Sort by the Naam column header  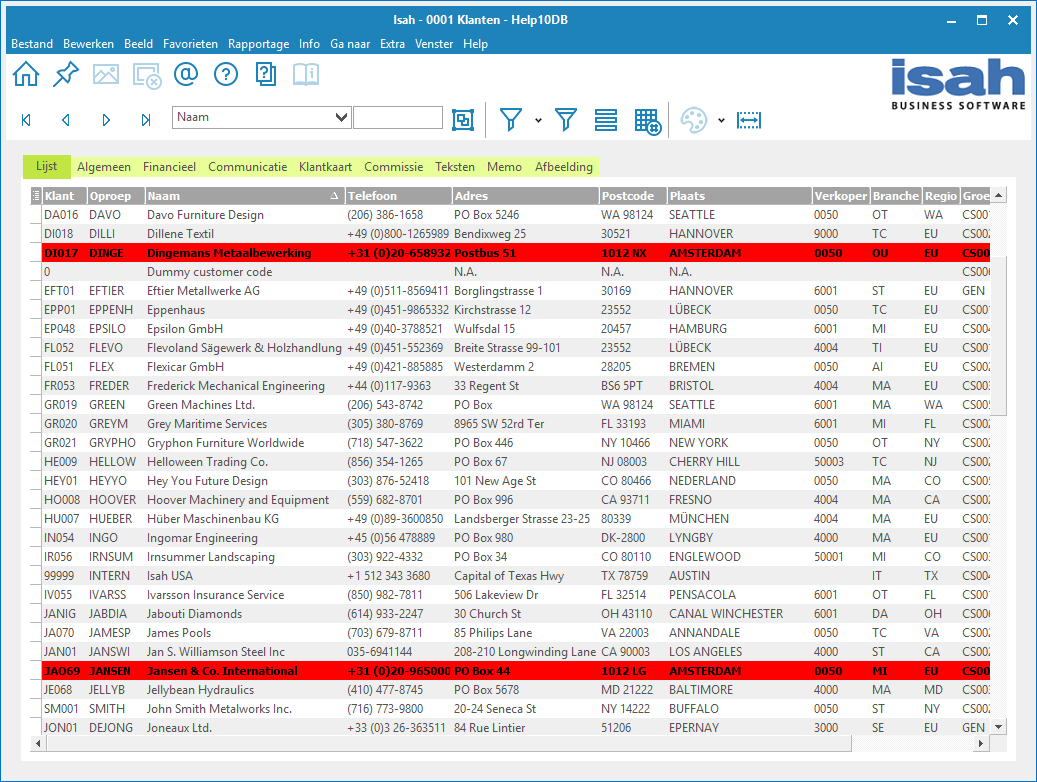pyautogui.click(x=245, y=196)
